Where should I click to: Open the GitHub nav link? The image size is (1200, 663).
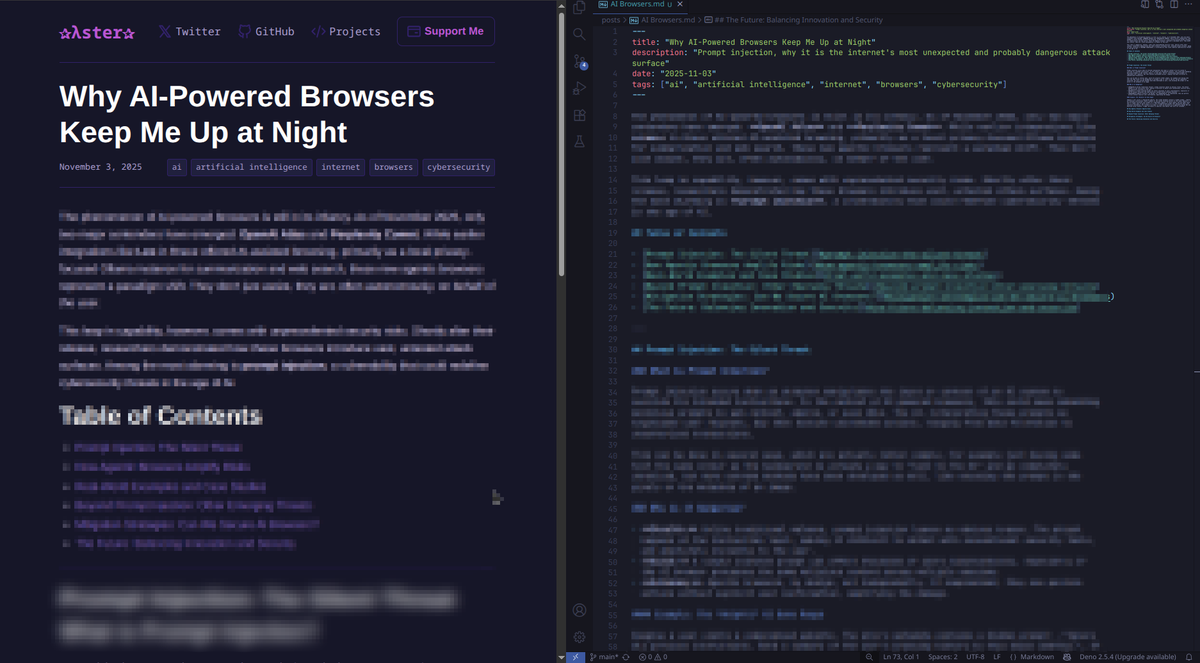(x=266, y=31)
